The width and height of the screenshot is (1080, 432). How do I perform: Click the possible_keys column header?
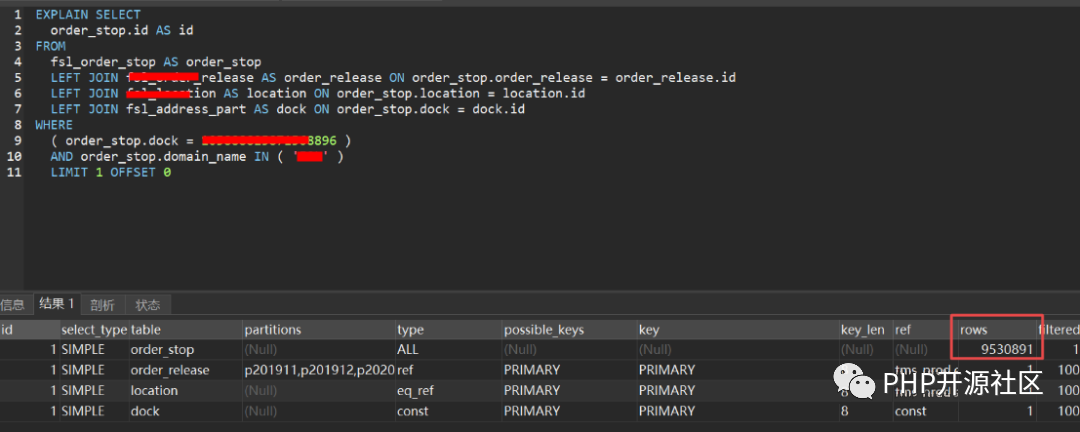pos(569,329)
